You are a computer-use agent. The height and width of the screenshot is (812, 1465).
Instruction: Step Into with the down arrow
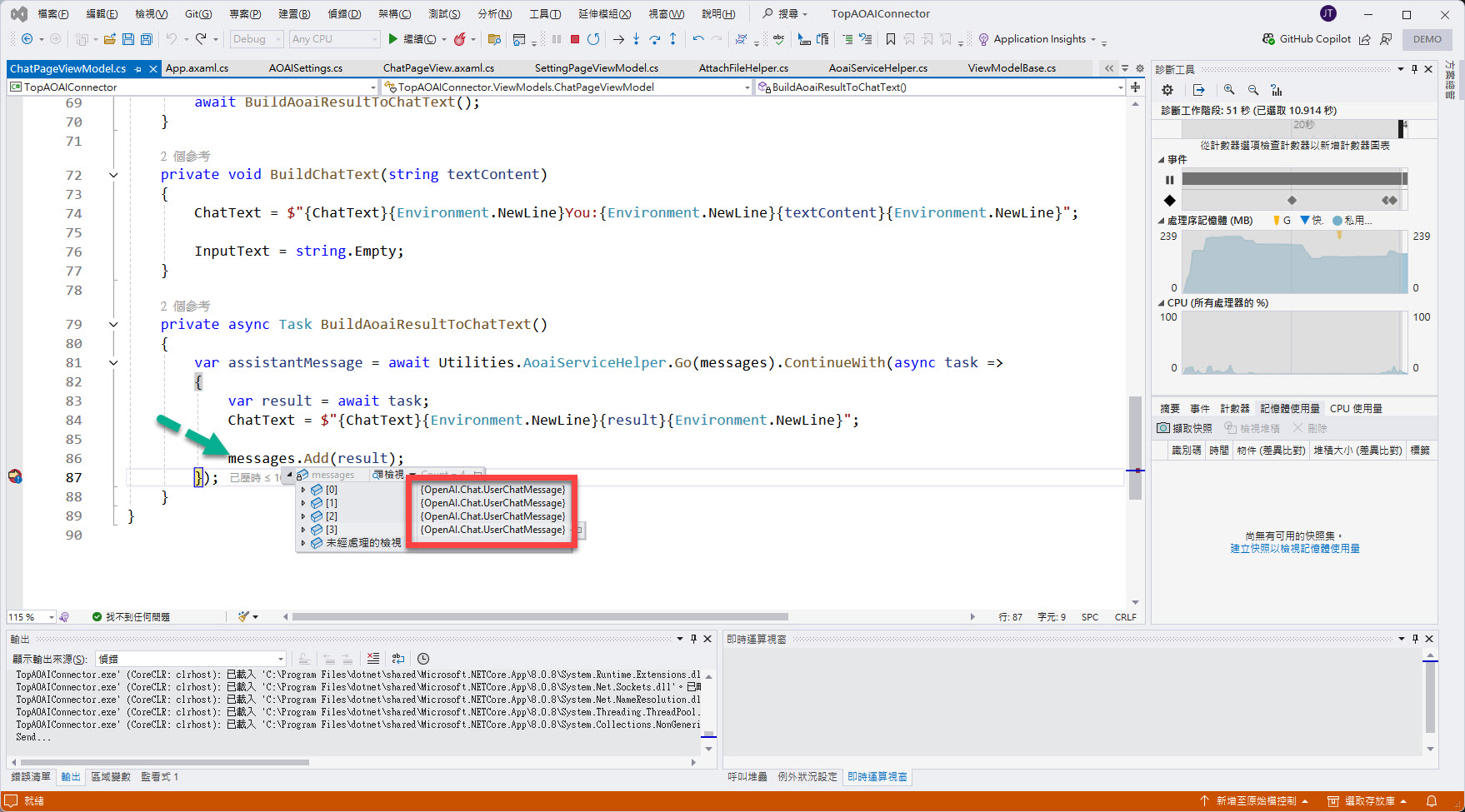636,39
